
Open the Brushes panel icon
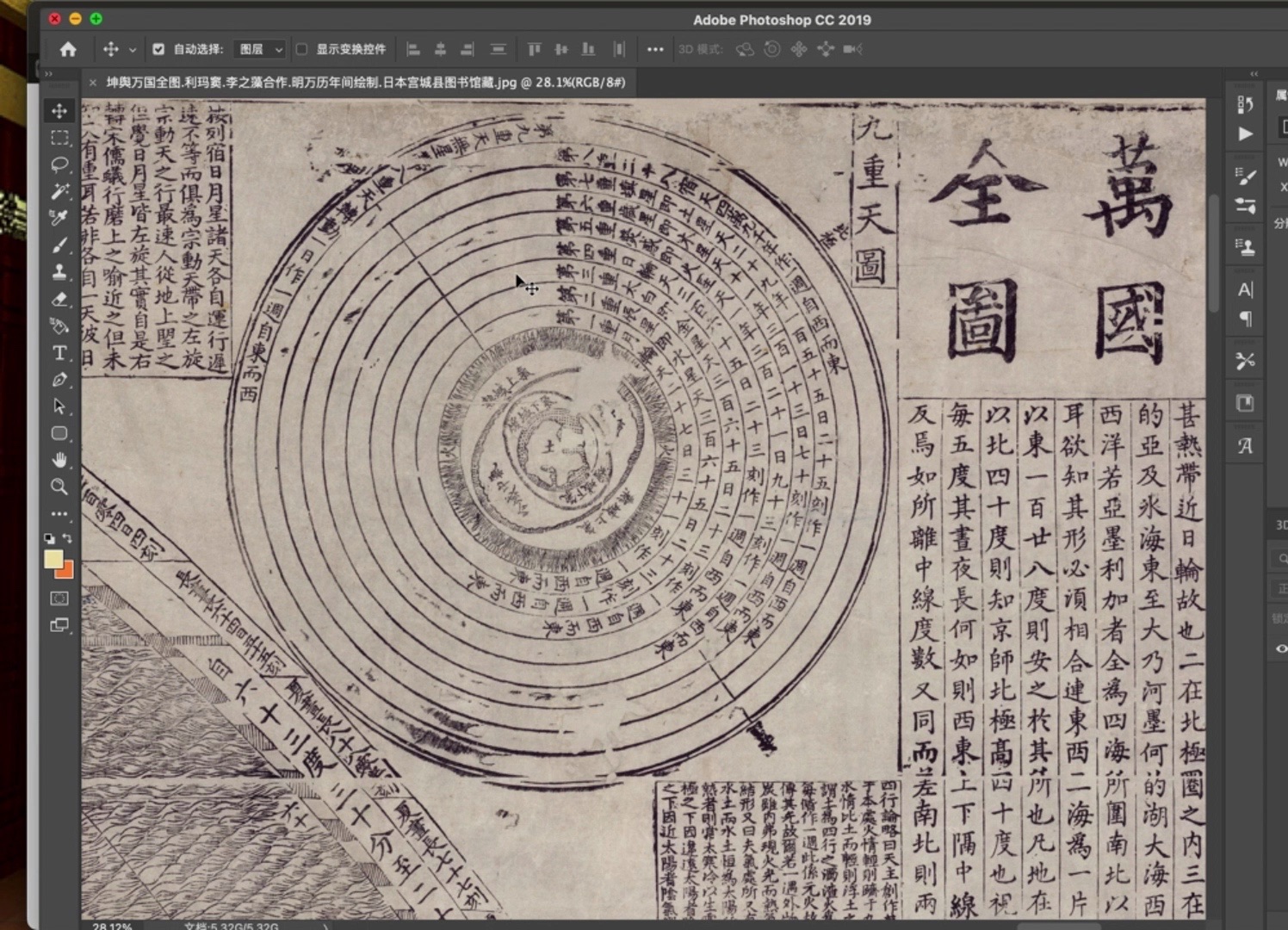[1245, 205]
